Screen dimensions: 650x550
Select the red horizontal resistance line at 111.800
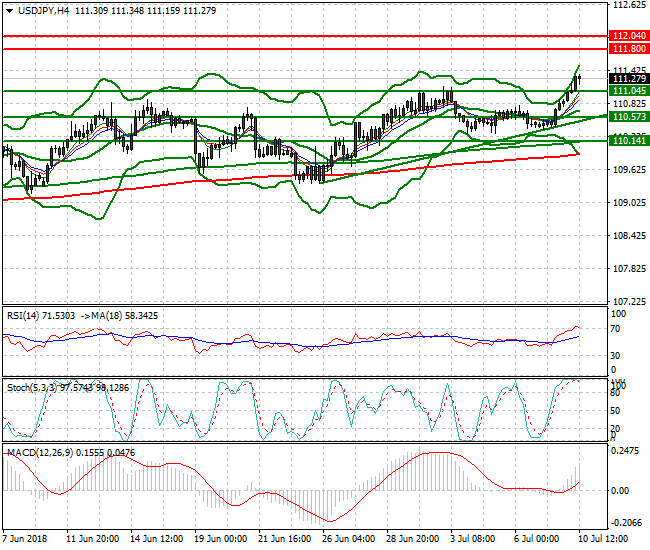click(305, 49)
